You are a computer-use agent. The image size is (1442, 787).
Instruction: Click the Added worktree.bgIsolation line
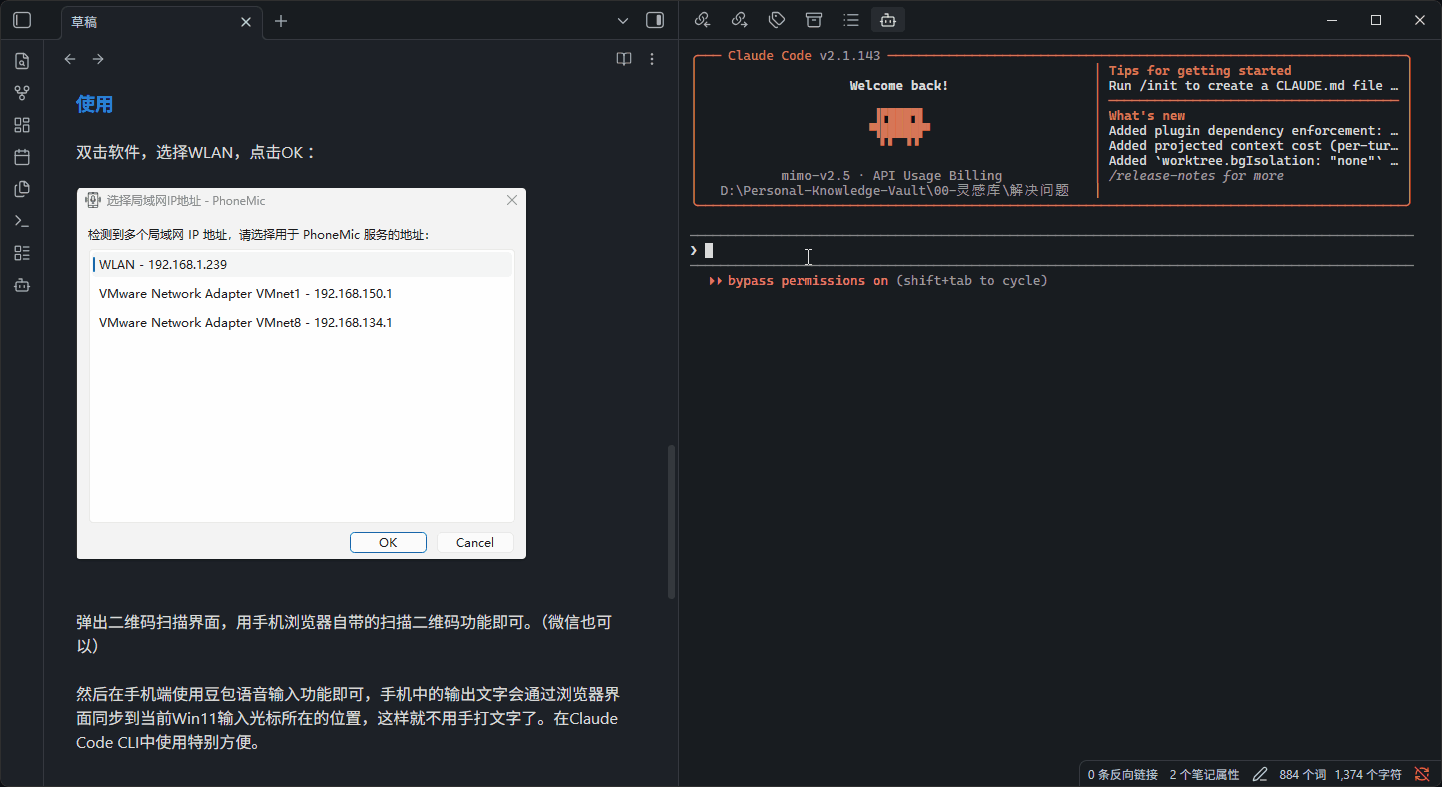1254,161
